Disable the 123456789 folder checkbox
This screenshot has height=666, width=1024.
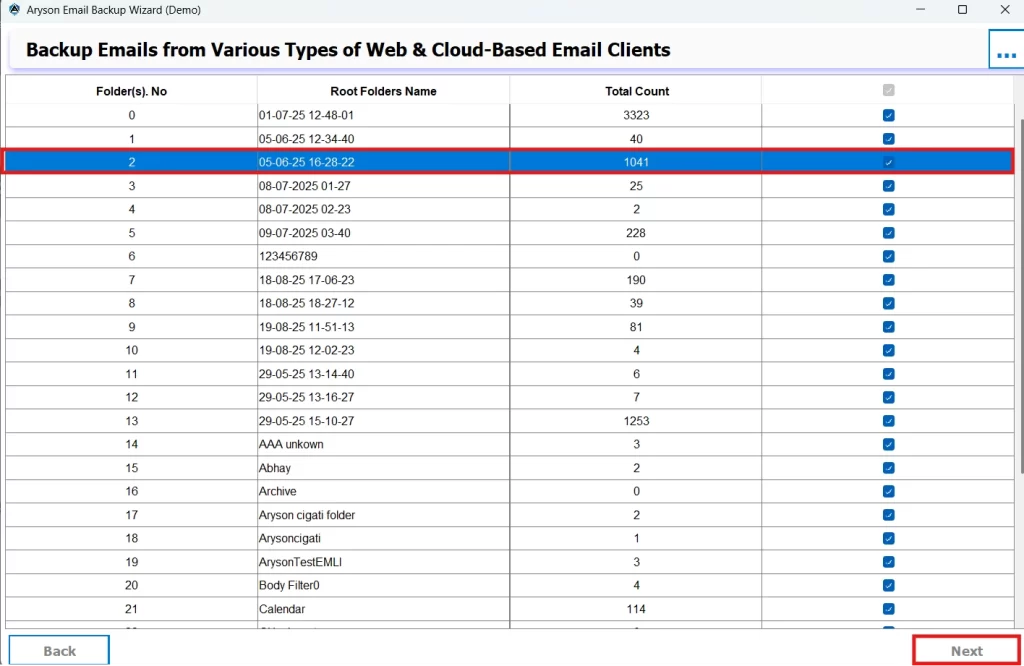[888, 256]
